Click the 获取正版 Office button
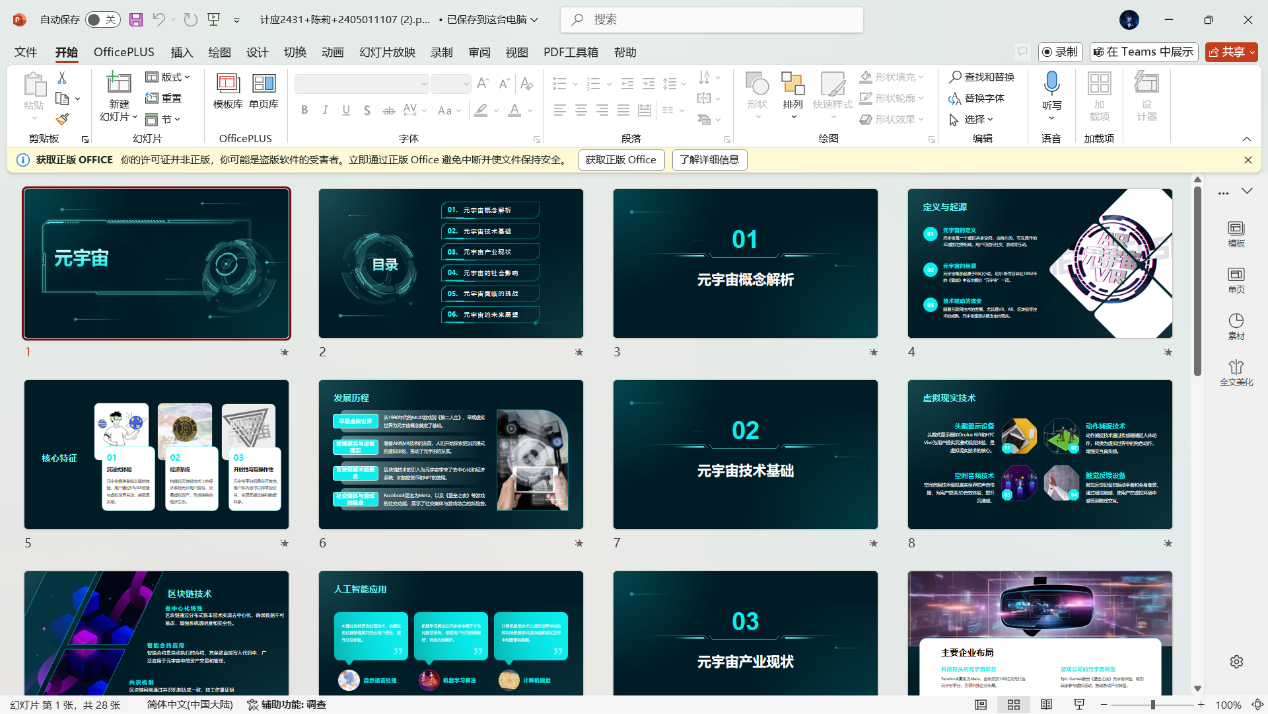1268x714 pixels. (621, 160)
